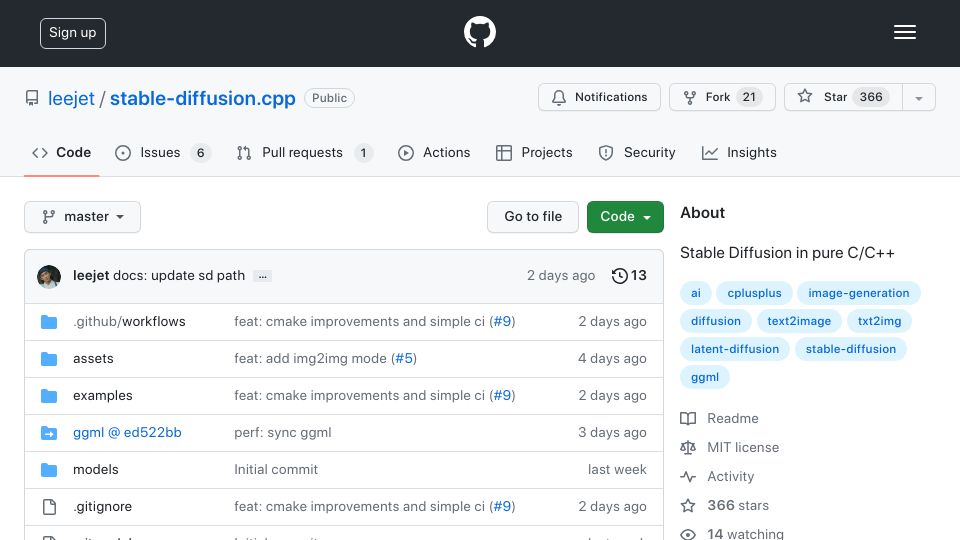
Task: Open the hamburger navigation menu
Action: click(x=904, y=32)
